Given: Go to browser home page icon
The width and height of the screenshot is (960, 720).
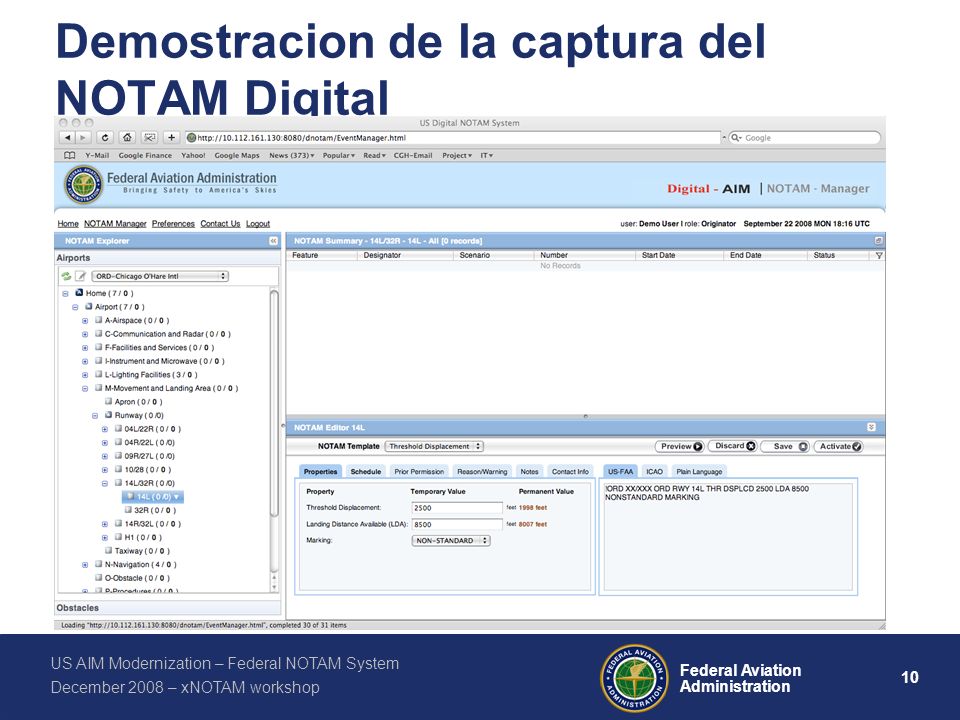Looking at the screenshot, I should click(127, 138).
